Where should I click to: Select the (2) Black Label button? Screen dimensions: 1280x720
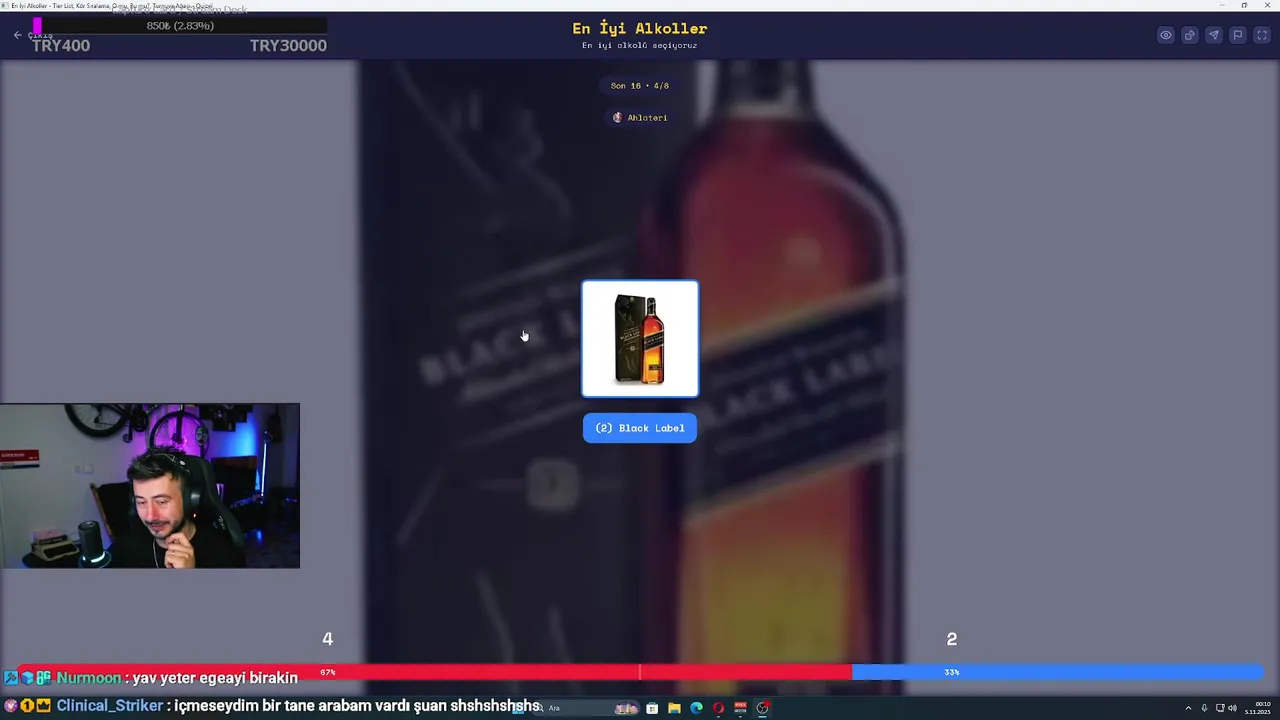[x=640, y=428]
